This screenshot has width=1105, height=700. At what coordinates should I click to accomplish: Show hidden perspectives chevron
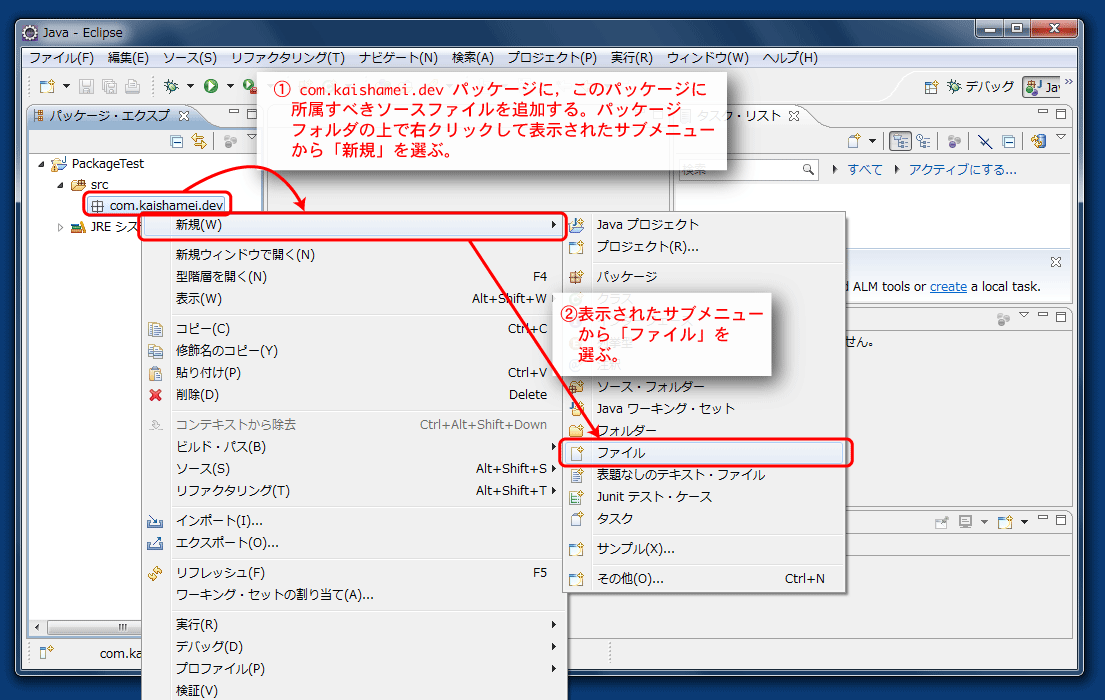coord(1069,82)
